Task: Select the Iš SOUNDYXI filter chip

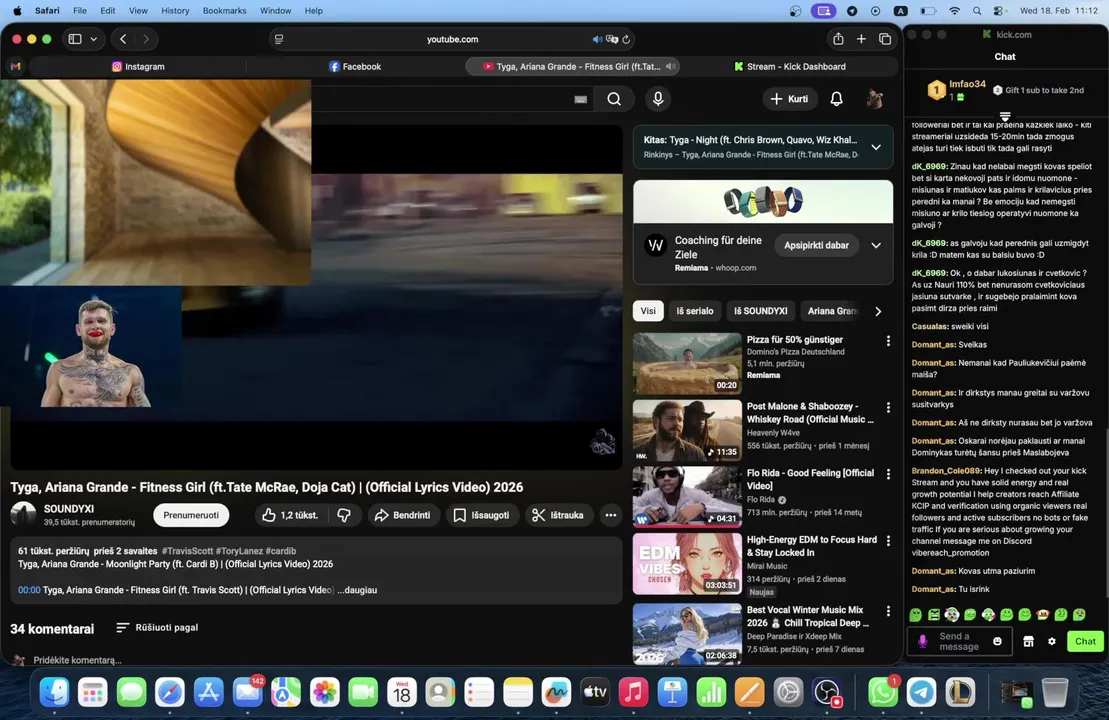Action: (760, 310)
